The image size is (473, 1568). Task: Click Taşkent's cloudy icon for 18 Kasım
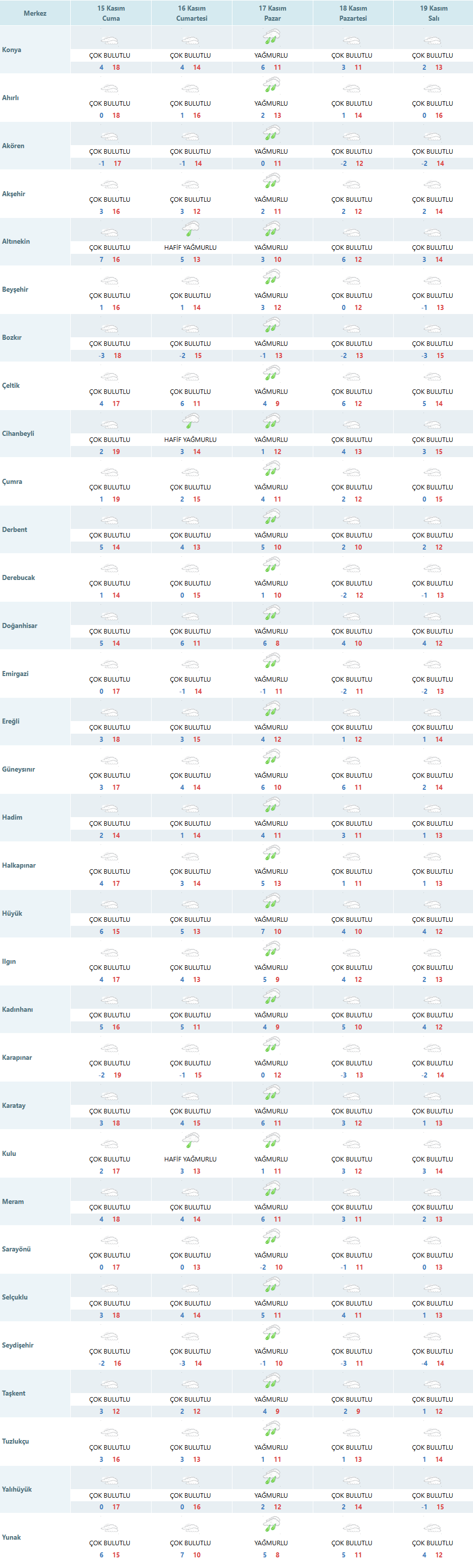[351, 1384]
